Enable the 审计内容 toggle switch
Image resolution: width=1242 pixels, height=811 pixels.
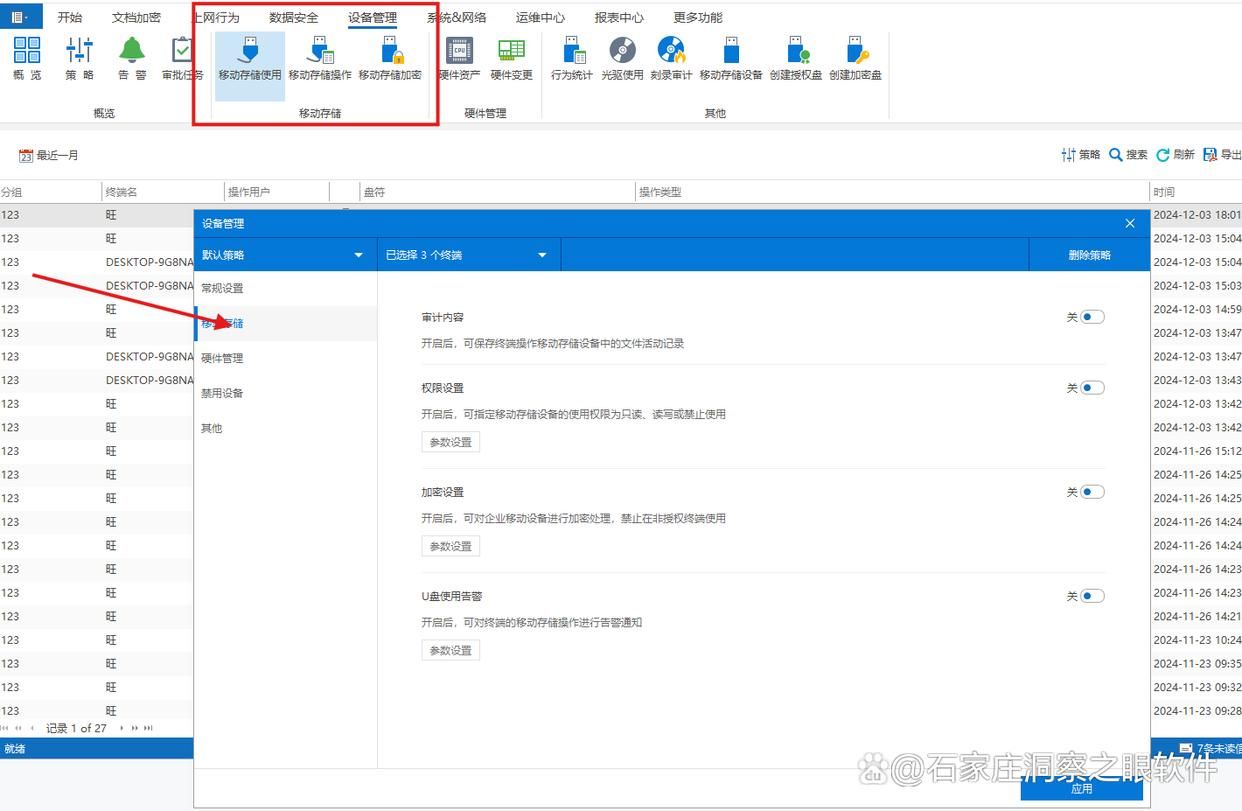[1092, 317]
